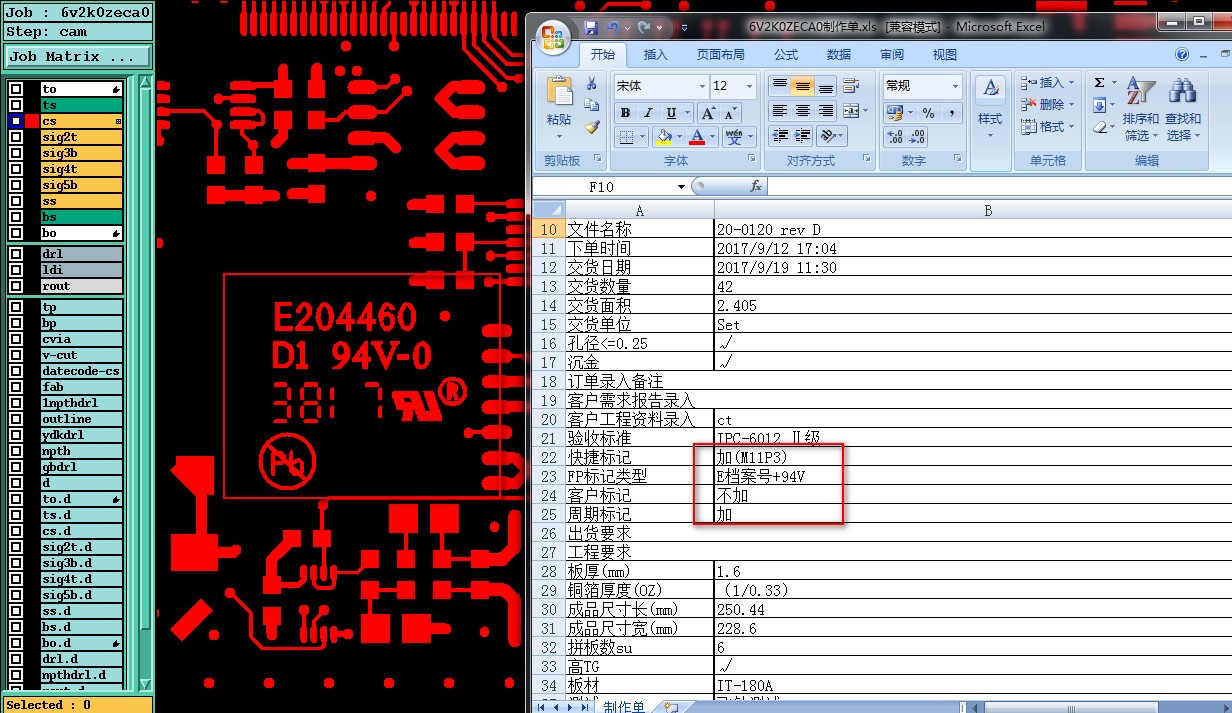This screenshot has width=1232, height=713.
Task: Open number format dropdown showing 常规
Action: click(x=955, y=86)
